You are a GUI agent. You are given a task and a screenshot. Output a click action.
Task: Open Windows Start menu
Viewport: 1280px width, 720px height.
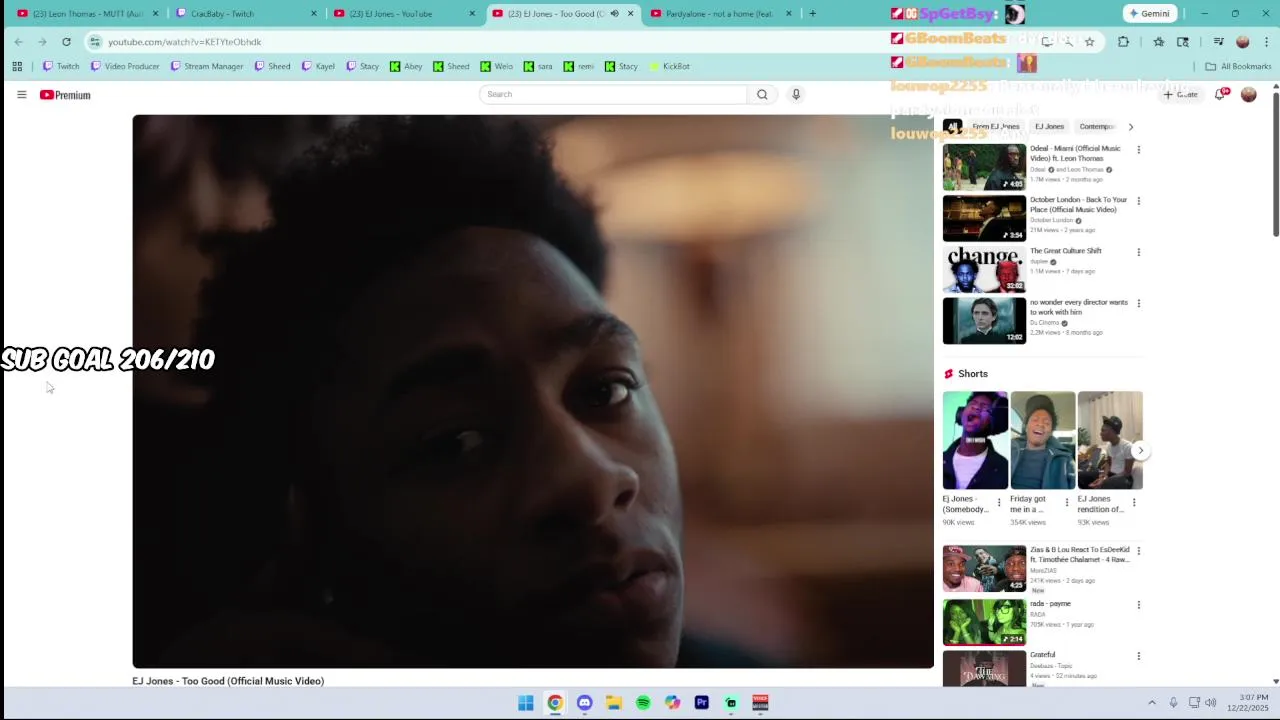(x=526, y=703)
